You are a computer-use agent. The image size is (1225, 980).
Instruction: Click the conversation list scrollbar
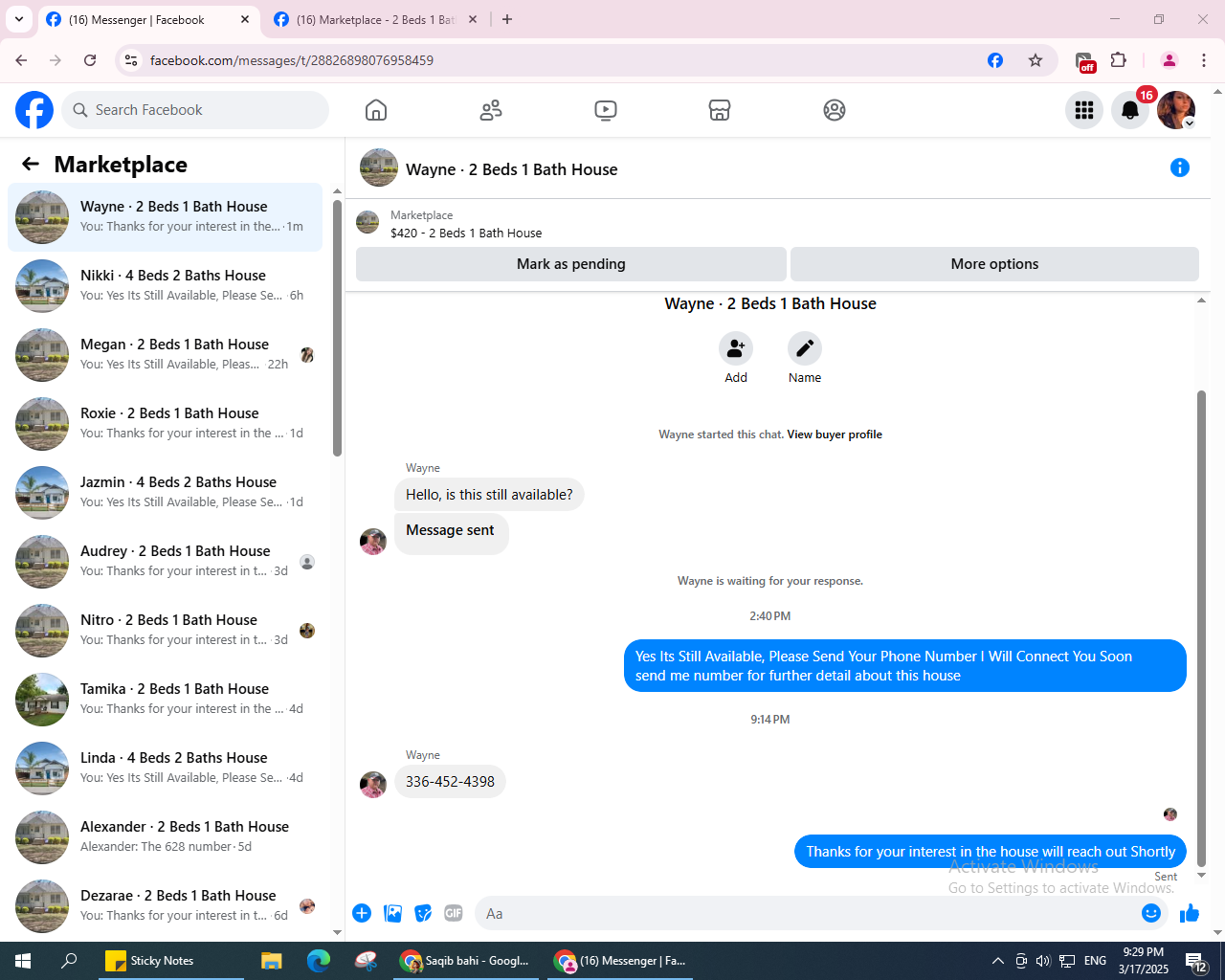point(337,328)
